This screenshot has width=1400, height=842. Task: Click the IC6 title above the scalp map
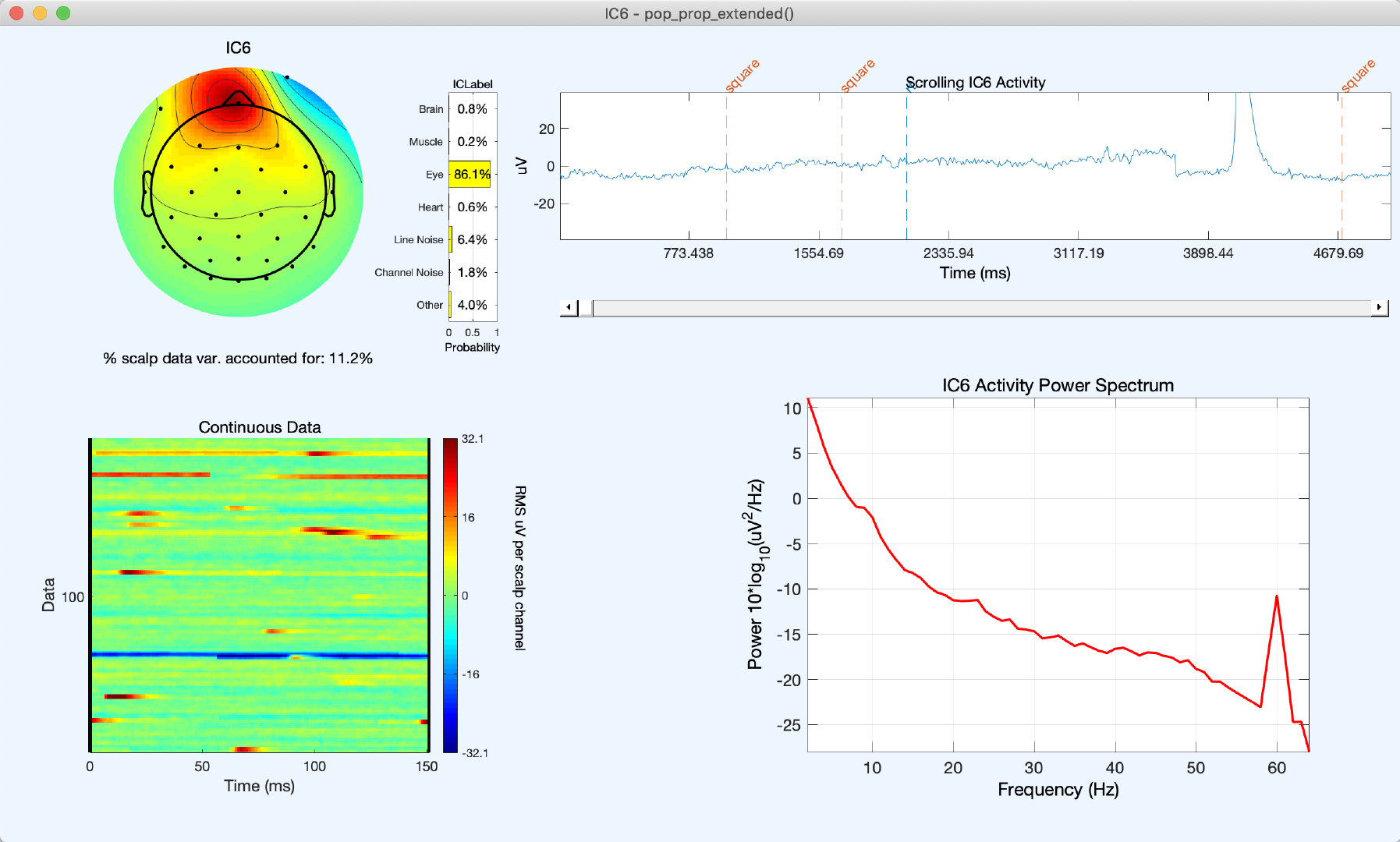point(238,48)
